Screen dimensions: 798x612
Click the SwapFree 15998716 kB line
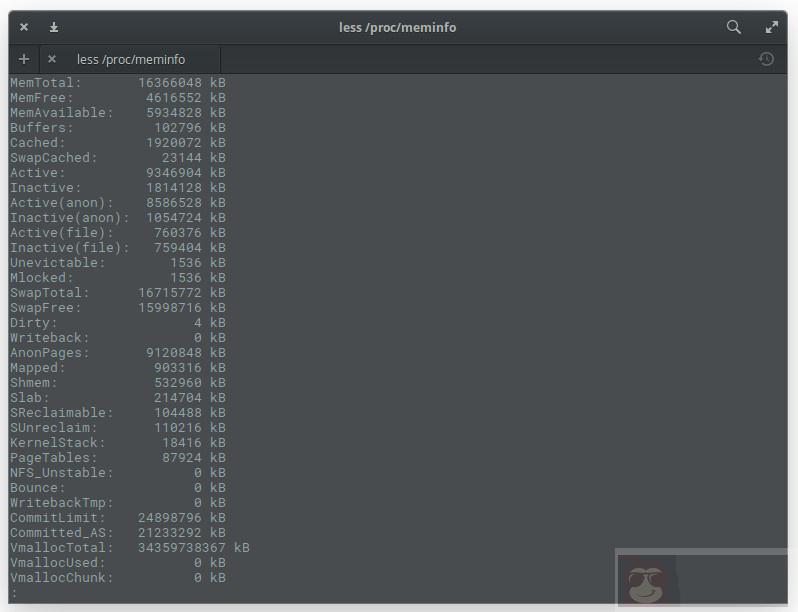(118, 308)
